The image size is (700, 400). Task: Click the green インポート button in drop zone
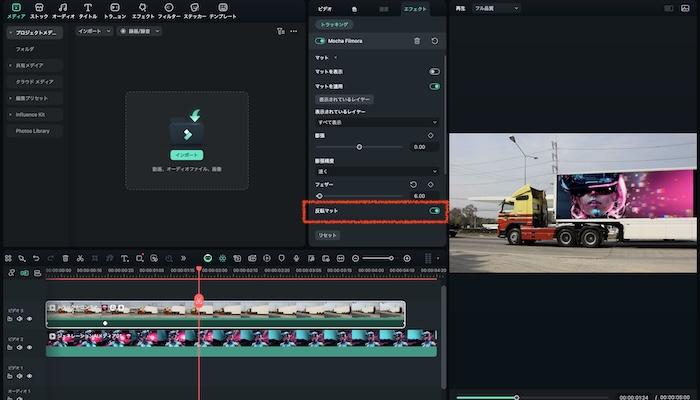186,155
